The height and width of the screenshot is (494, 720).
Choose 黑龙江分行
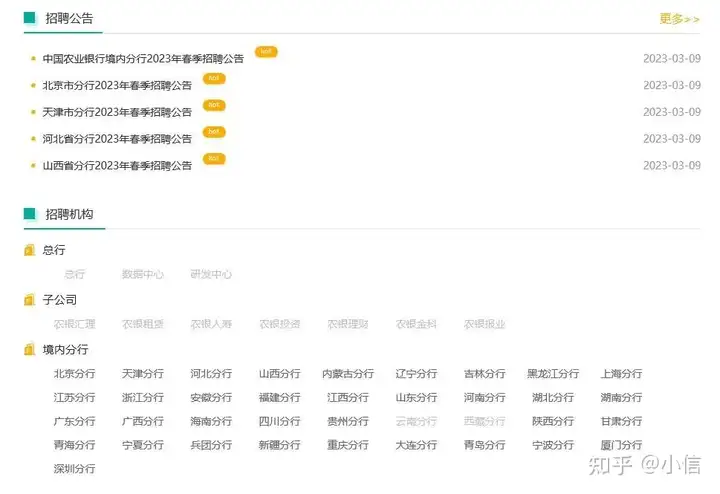[553, 374]
